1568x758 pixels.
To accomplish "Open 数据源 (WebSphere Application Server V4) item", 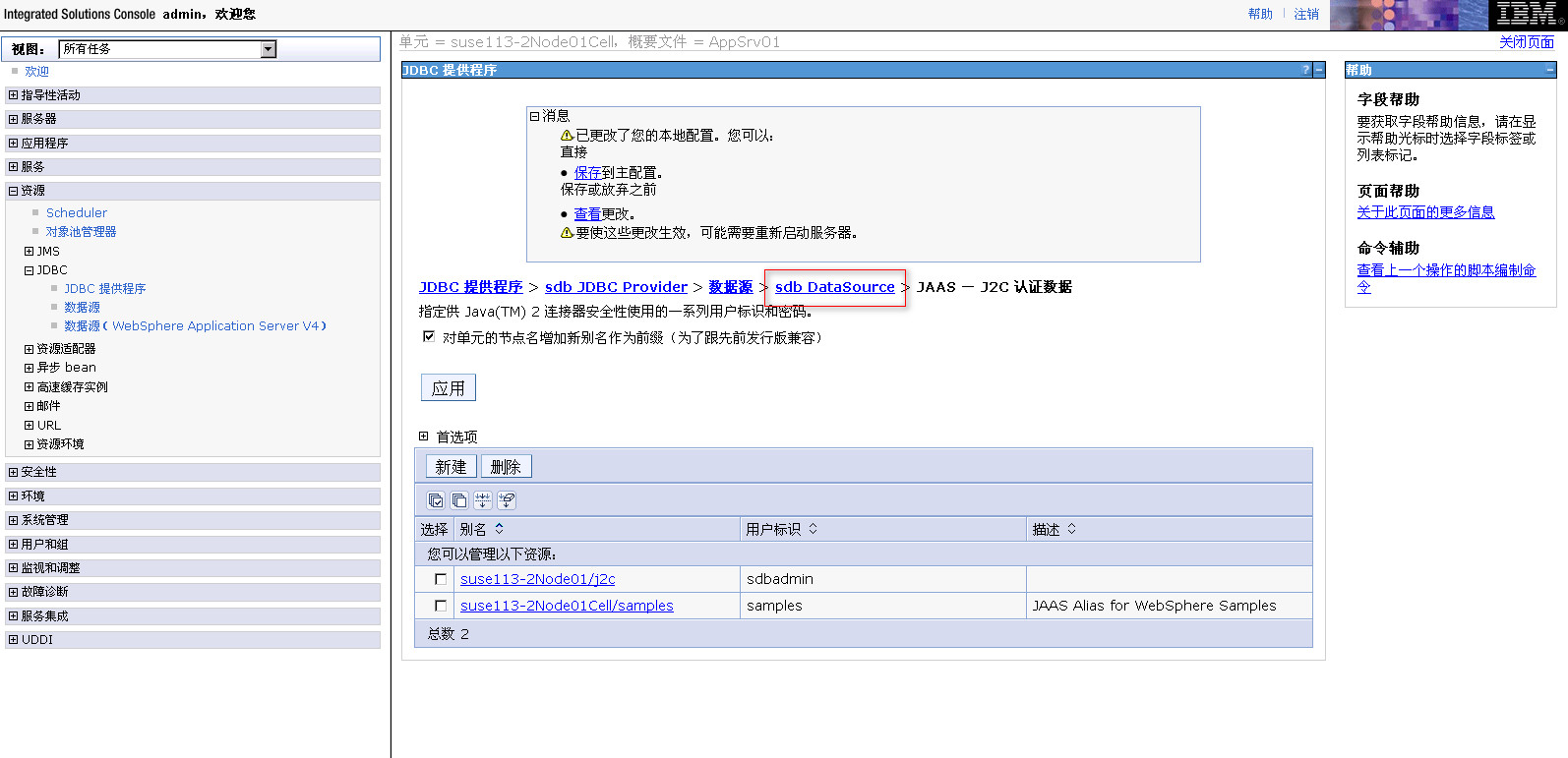I will click(x=195, y=326).
